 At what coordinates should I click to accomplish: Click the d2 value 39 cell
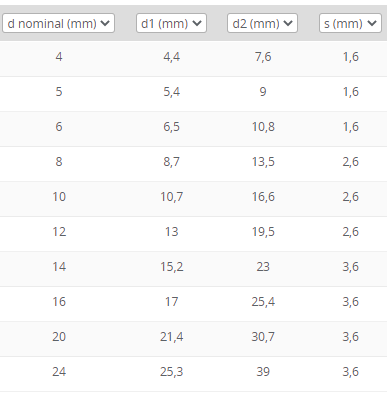click(263, 372)
